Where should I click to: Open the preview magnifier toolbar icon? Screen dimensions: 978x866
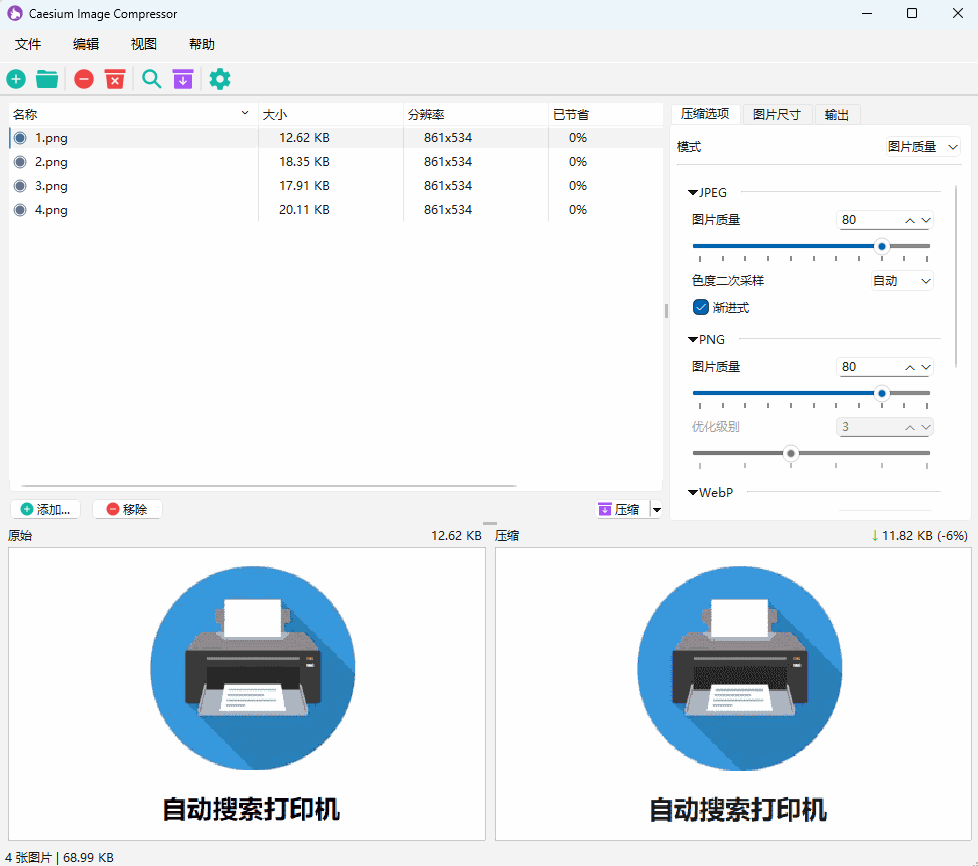click(x=151, y=78)
